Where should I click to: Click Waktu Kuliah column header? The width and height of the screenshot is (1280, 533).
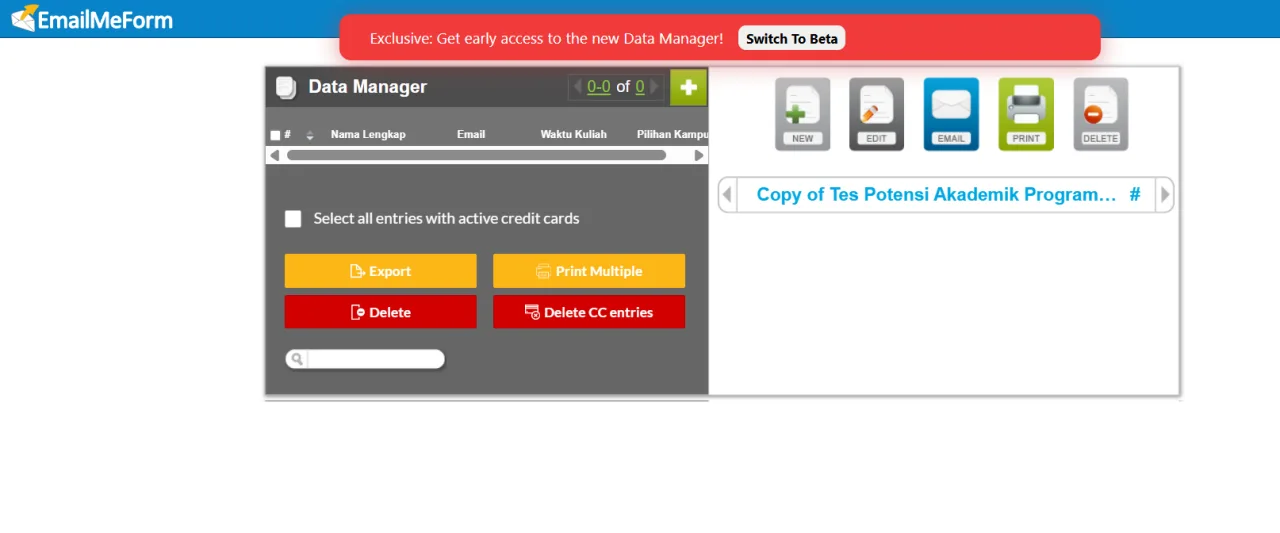click(x=574, y=134)
